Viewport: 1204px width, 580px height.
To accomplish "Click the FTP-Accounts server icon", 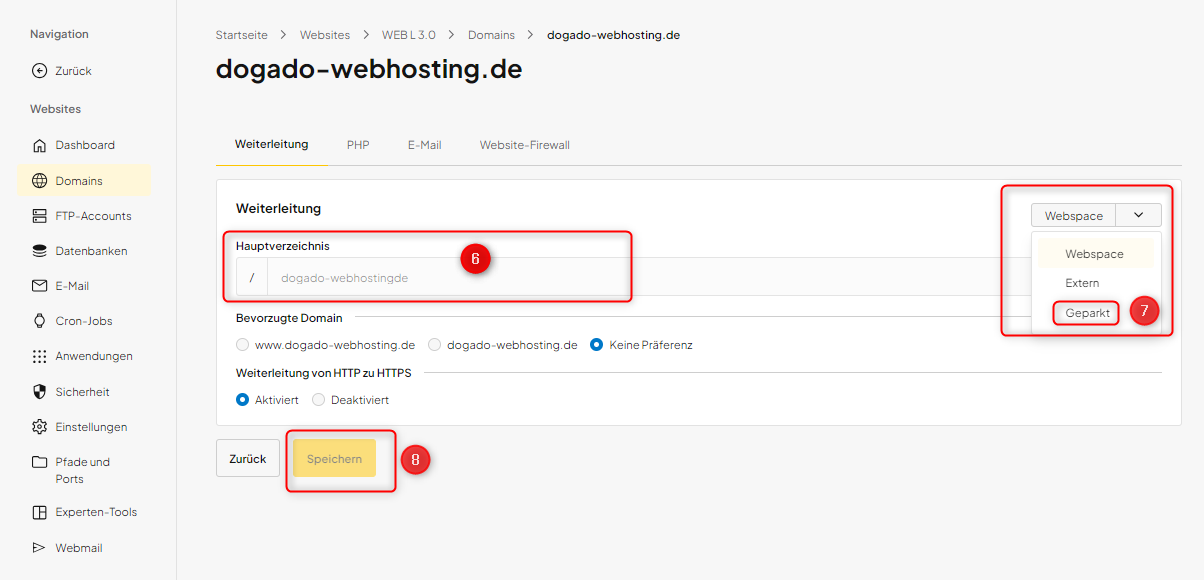I will click(40, 216).
